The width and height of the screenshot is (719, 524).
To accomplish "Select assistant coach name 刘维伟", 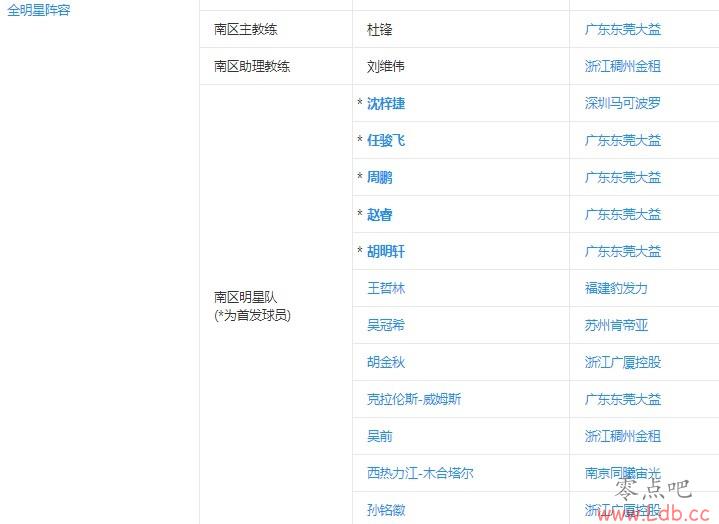I will click(x=386, y=66).
